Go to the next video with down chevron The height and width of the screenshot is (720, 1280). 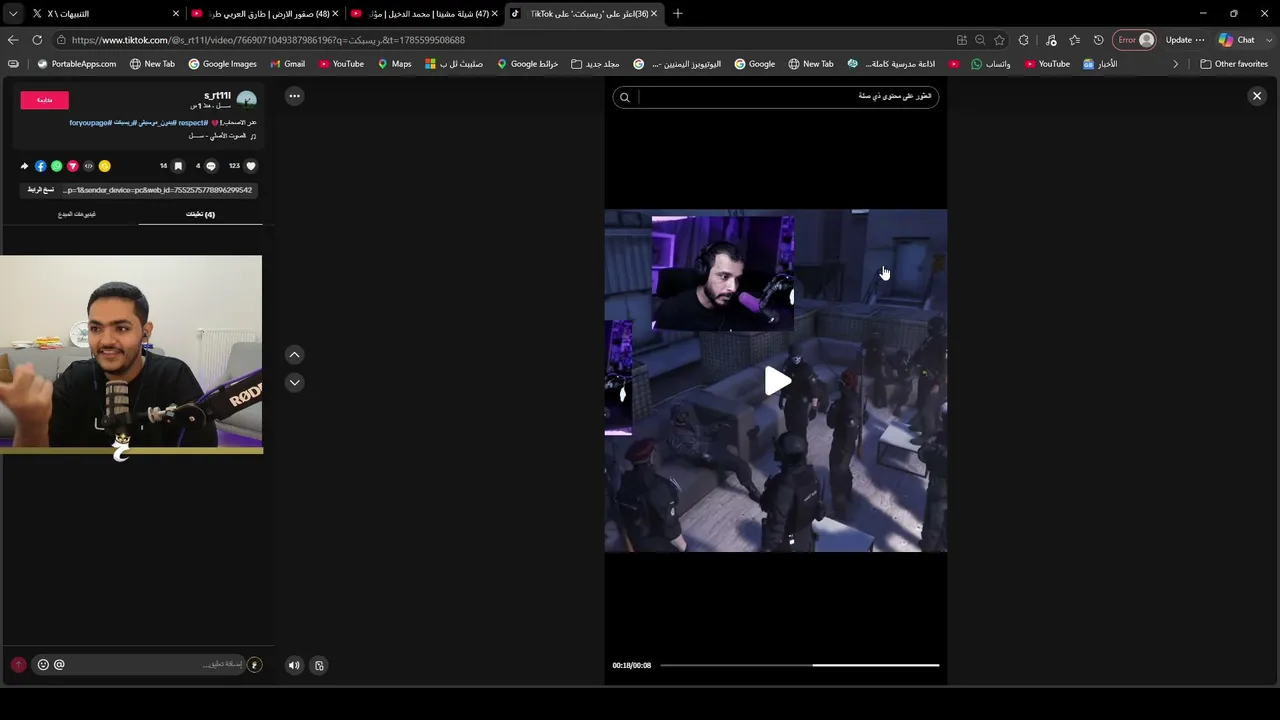coord(294,382)
